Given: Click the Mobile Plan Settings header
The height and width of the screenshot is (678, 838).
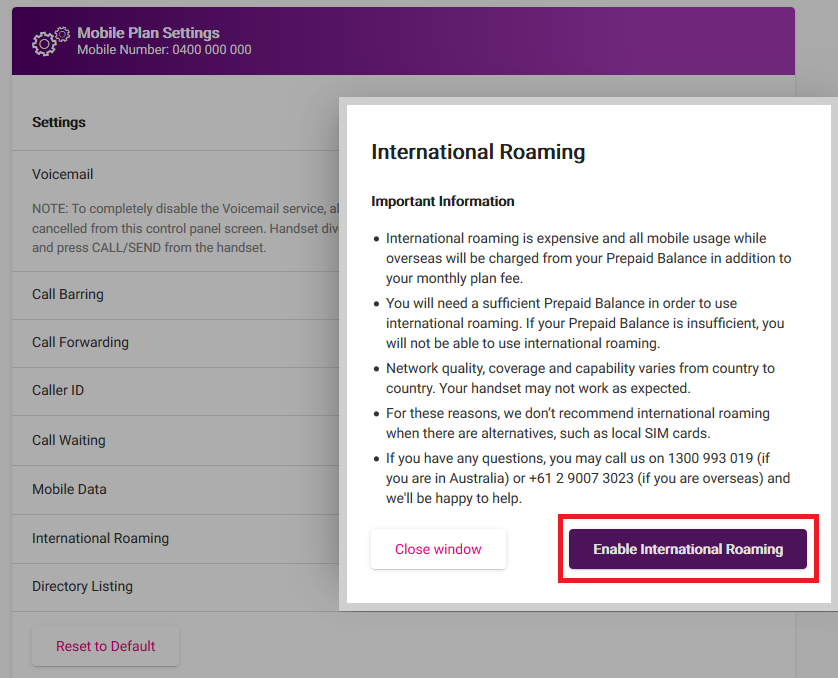Looking at the screenshot, I should click(x=148, y=32).
